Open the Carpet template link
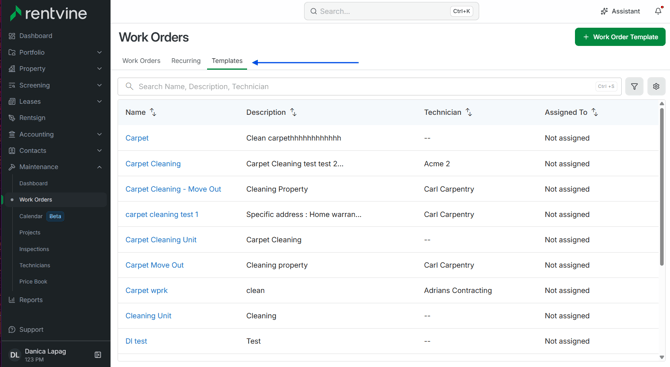 point(137,138)
